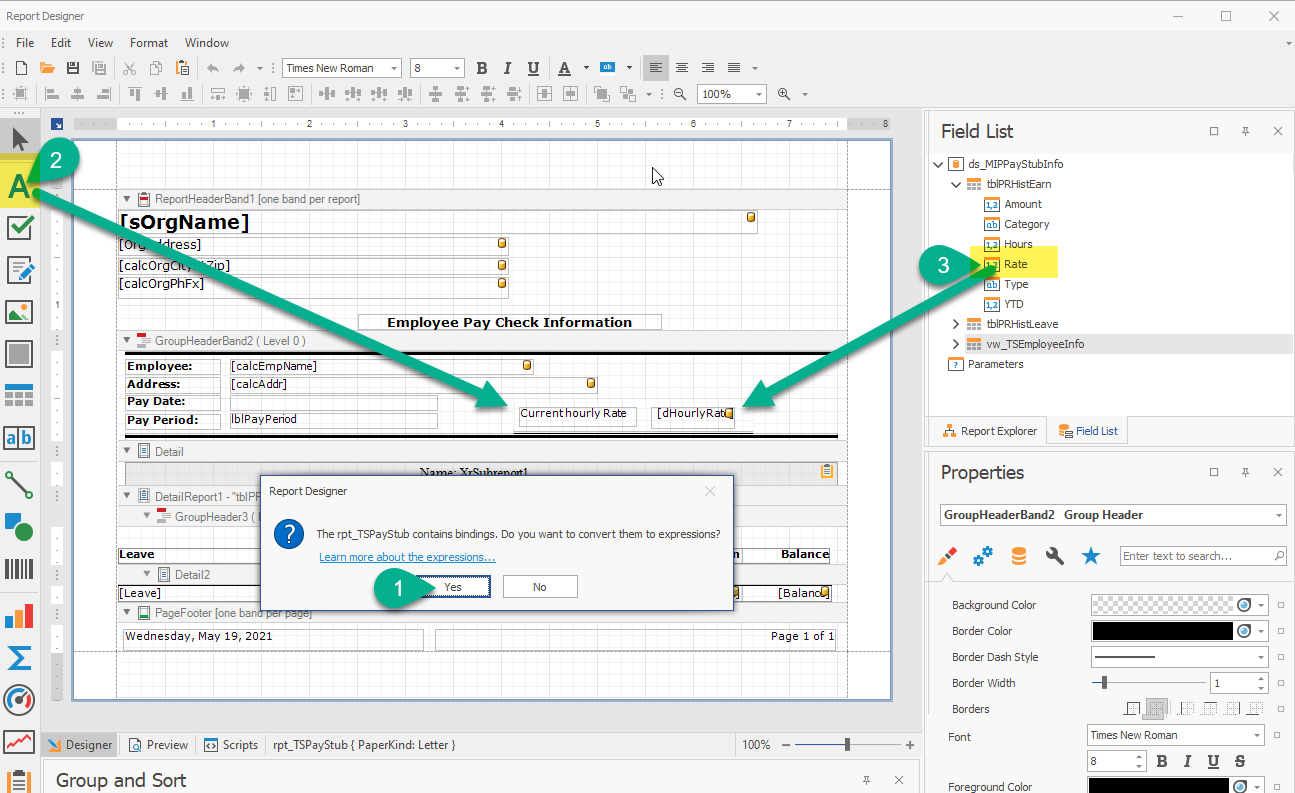Switch to the Preview tab
Screen dimensions: 1295x793
[159, 745]
